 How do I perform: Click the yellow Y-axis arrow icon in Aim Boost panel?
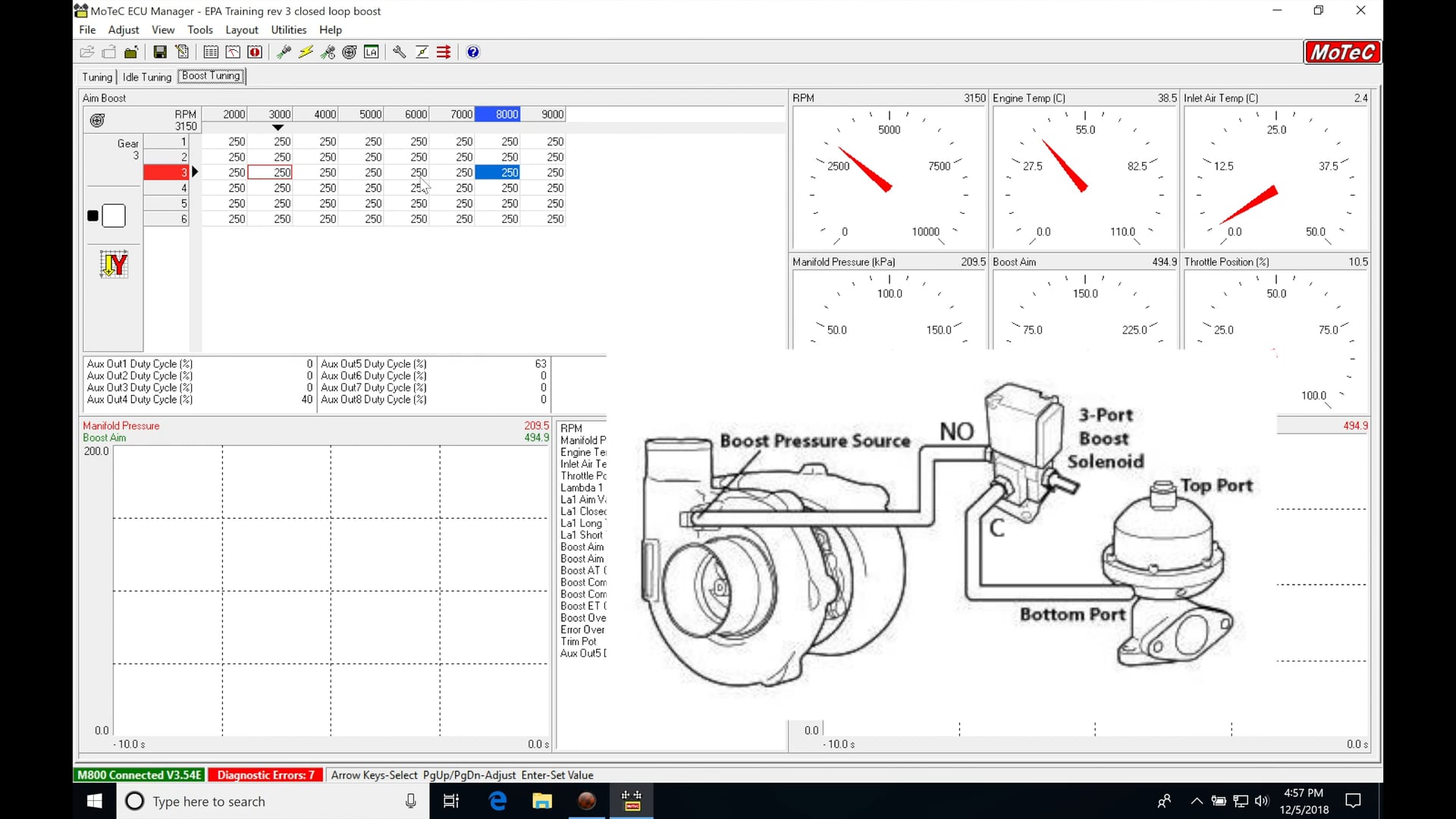(113, 264)
